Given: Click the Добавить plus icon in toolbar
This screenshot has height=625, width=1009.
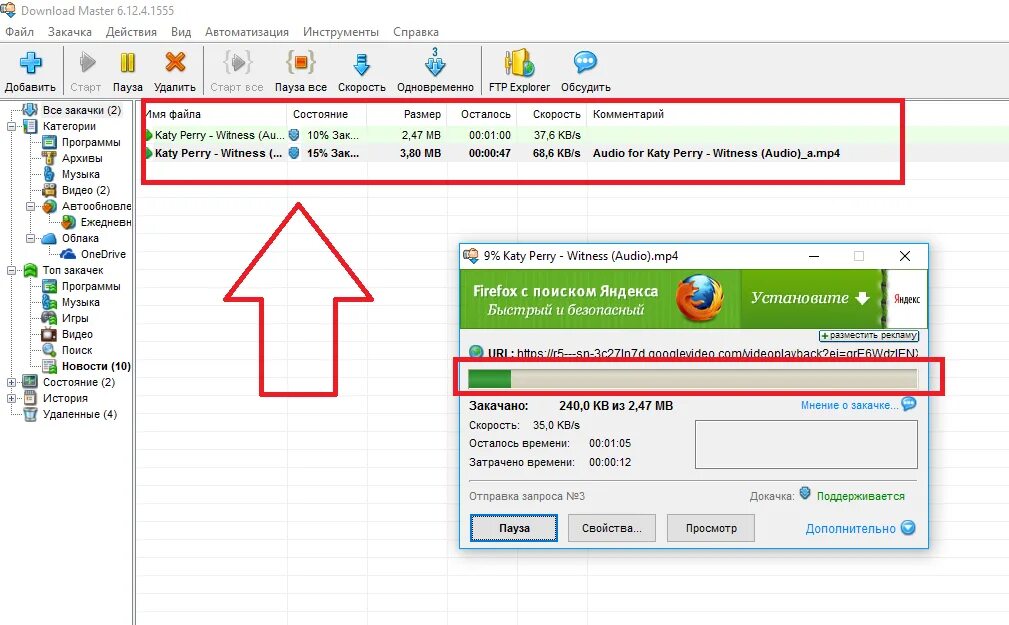Looking at the screenshot, I should [x=30, y=63].
